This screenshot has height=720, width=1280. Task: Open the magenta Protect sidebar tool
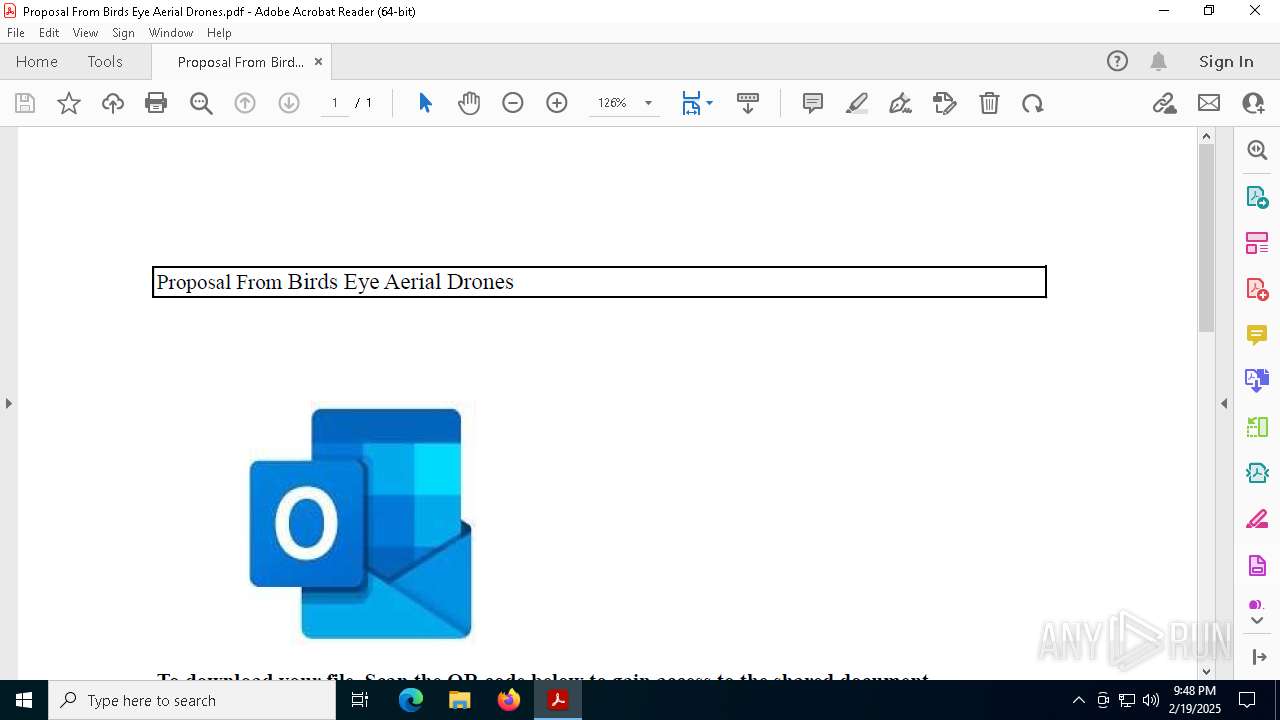pos(1257,565)
